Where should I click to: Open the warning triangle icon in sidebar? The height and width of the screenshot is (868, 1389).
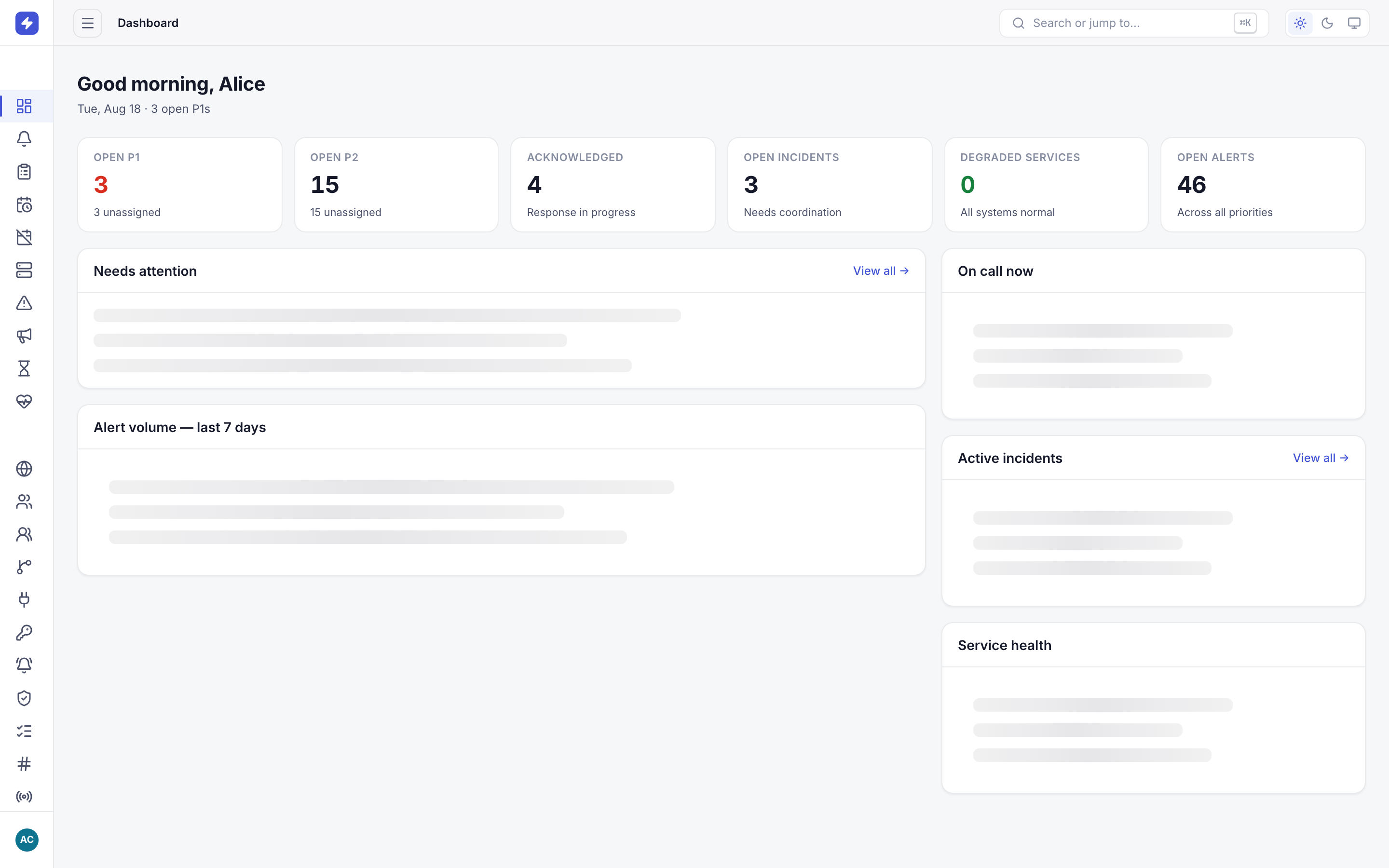(24, 302)
